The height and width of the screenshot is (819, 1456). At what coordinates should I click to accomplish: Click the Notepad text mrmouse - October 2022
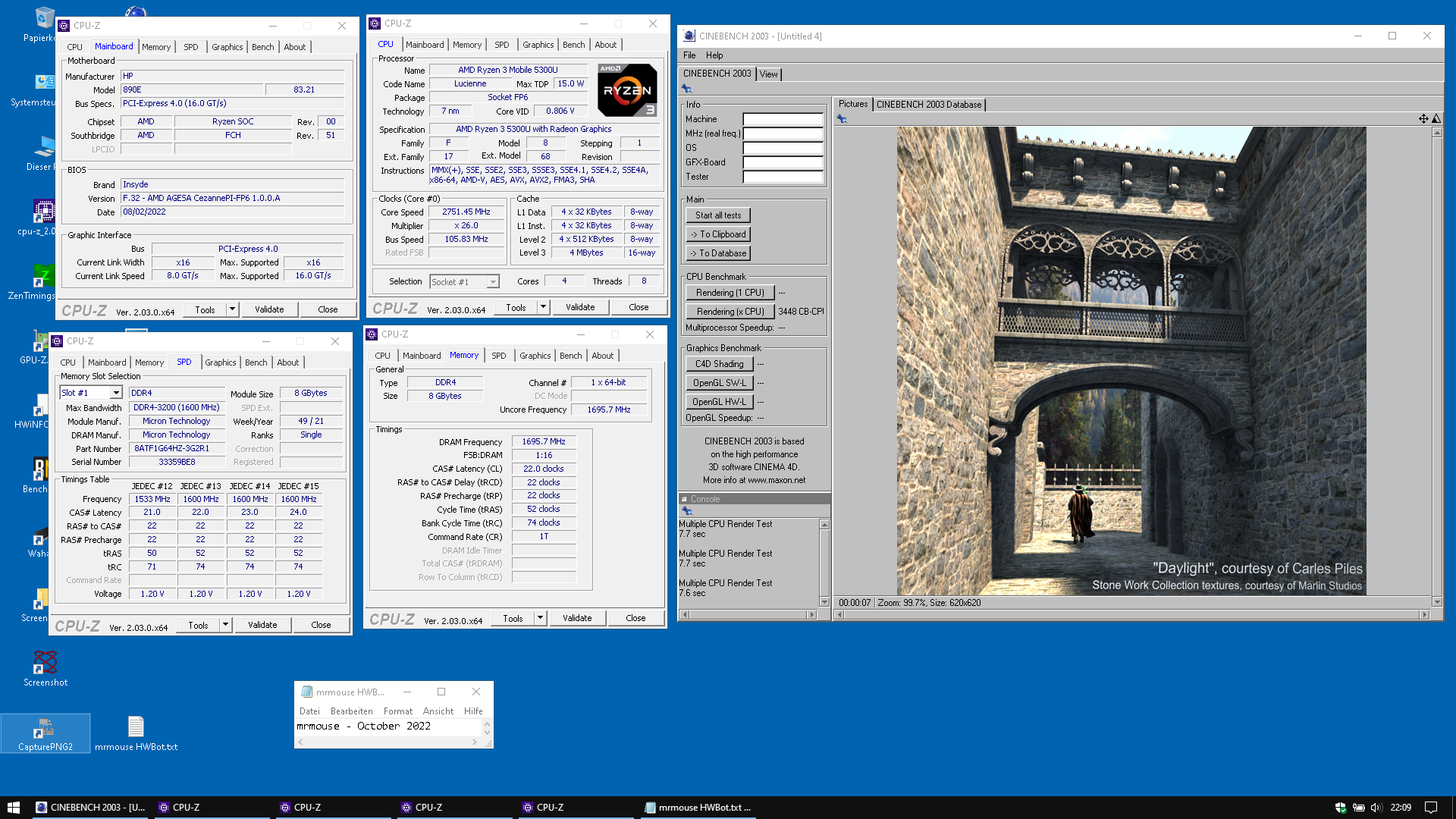point(363,726)
